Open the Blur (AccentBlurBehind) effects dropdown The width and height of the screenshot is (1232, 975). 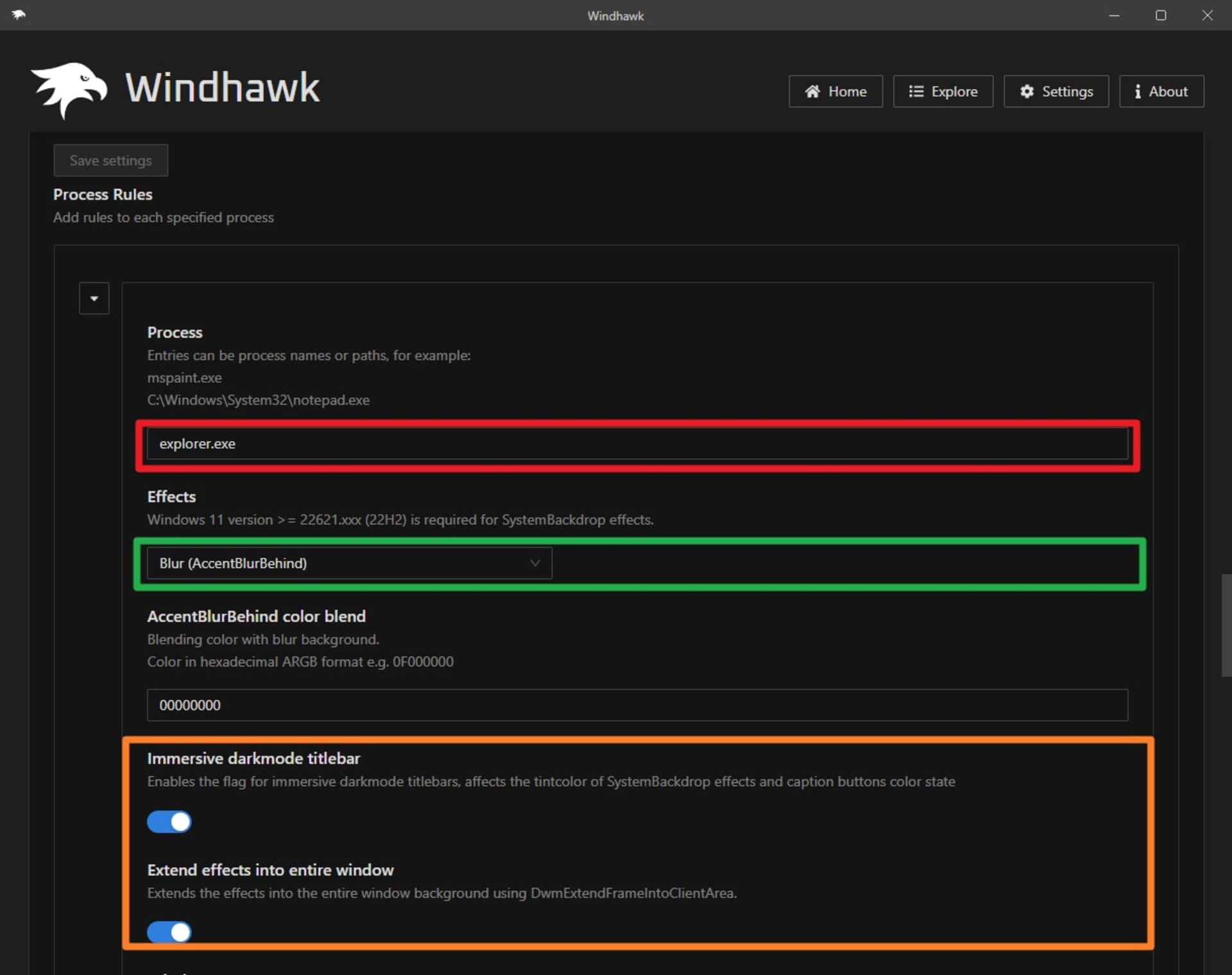(x=348, y=563)
